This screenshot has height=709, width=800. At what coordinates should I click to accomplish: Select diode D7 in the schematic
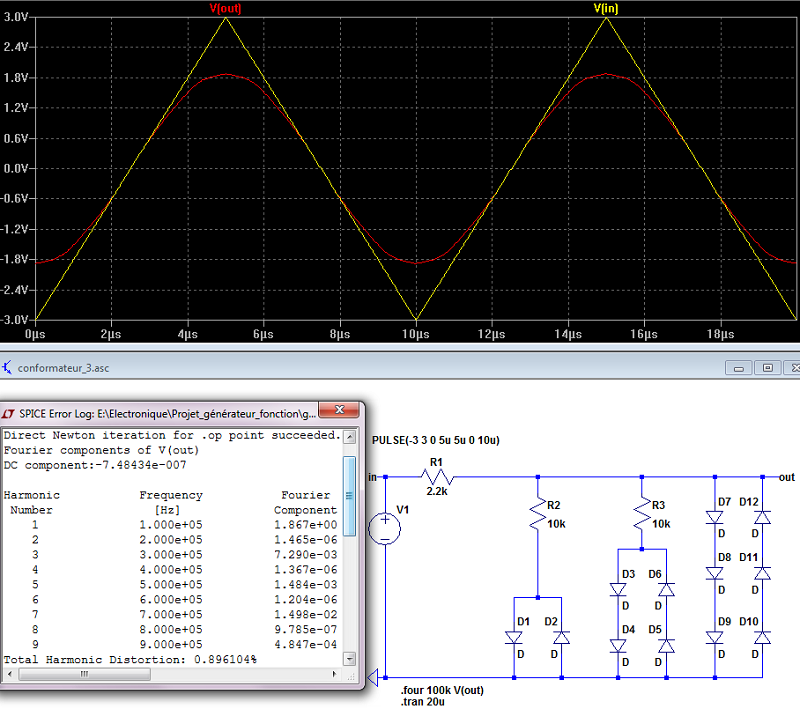pyautogui.click(x=714, y=517)
